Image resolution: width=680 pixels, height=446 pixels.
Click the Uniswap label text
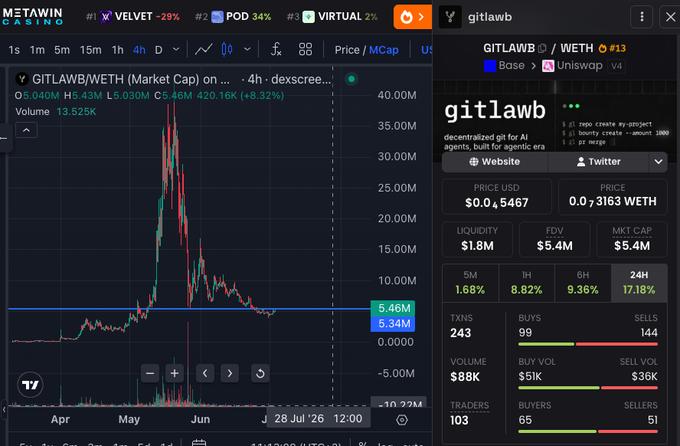(x=579, y=66)
